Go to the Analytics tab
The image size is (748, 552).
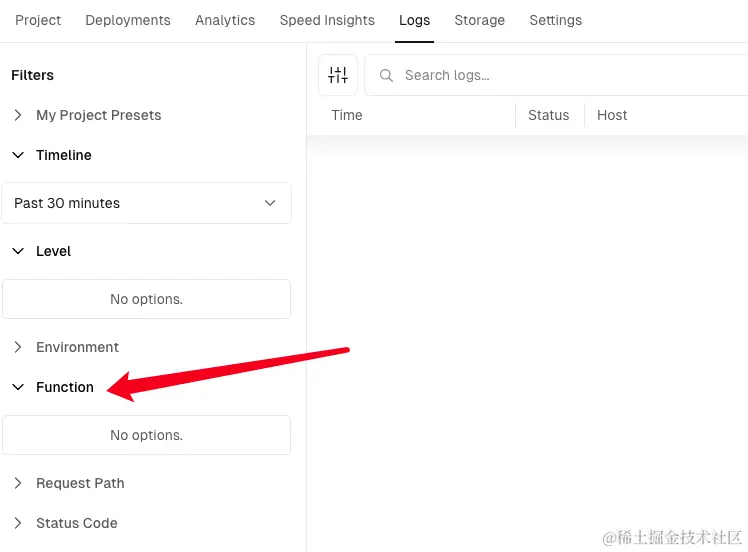click(x=225, y=20)
